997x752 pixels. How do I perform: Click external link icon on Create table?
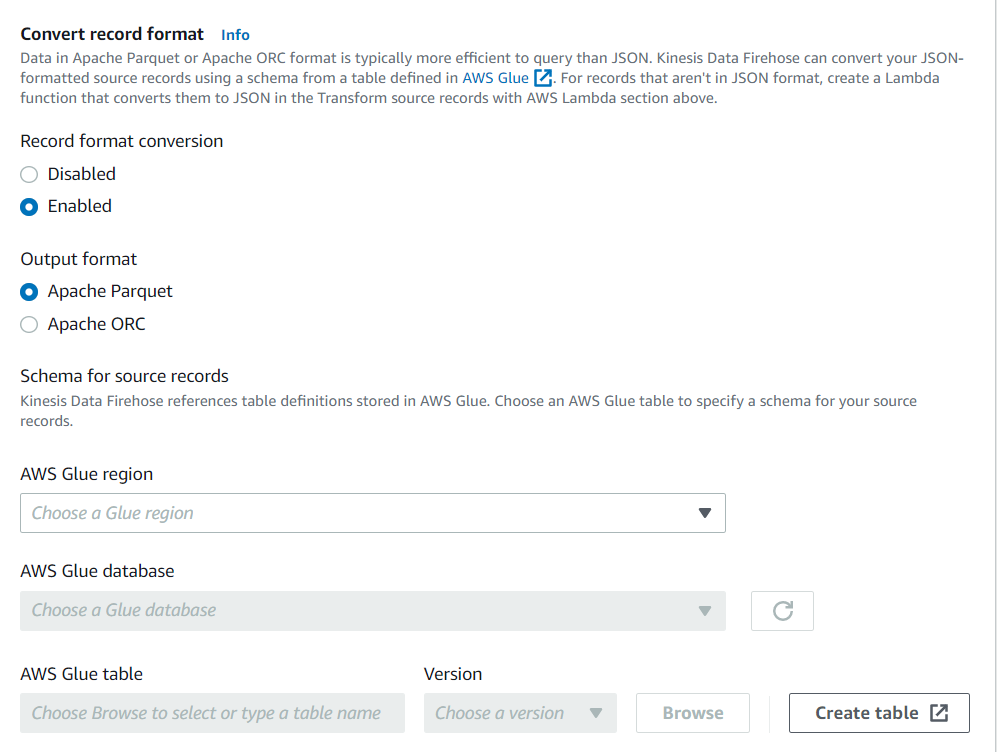pyautogui.click(x=939, y=713)
